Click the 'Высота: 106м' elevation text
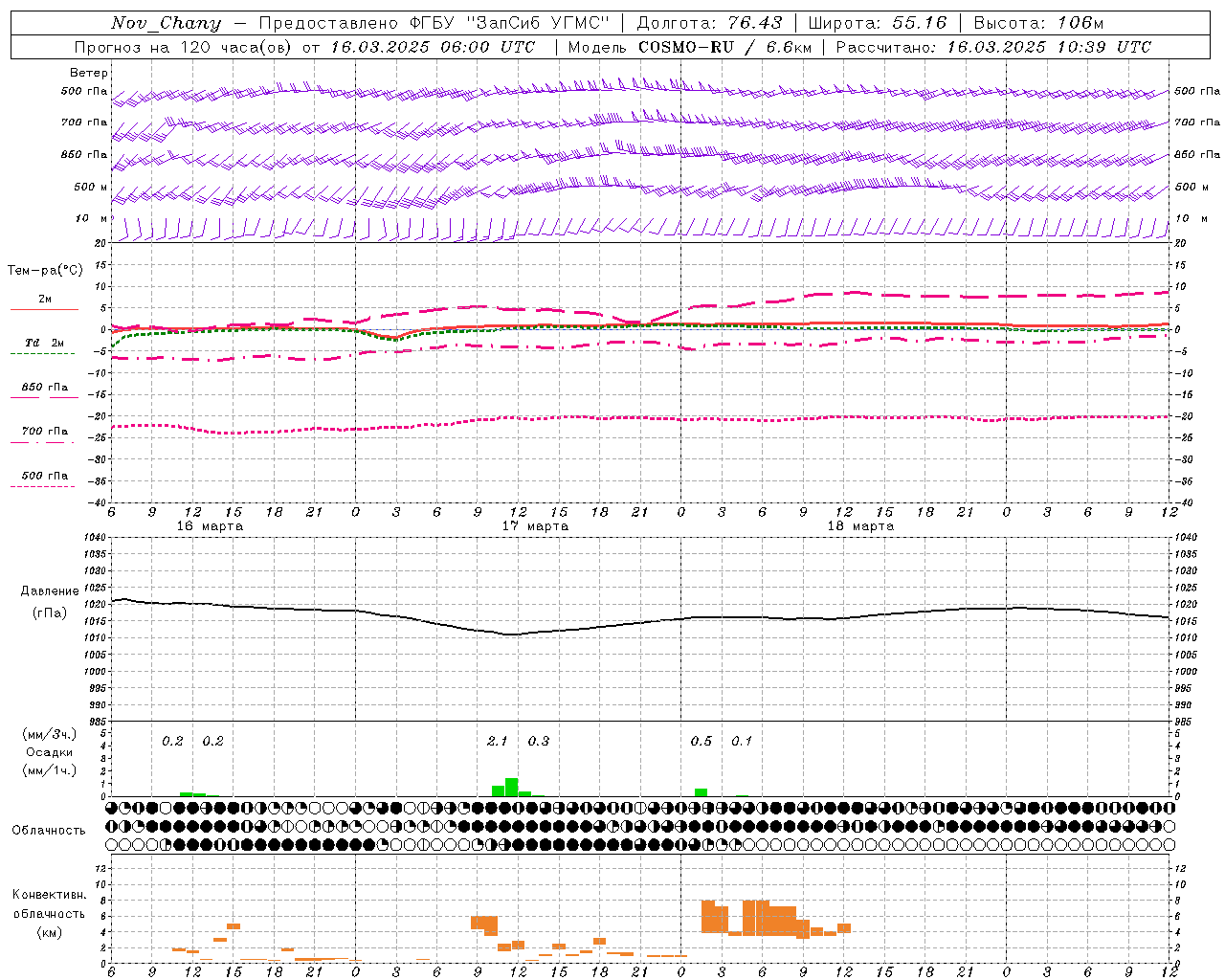Screen dimensions: 1225x980 point(1038,23)
